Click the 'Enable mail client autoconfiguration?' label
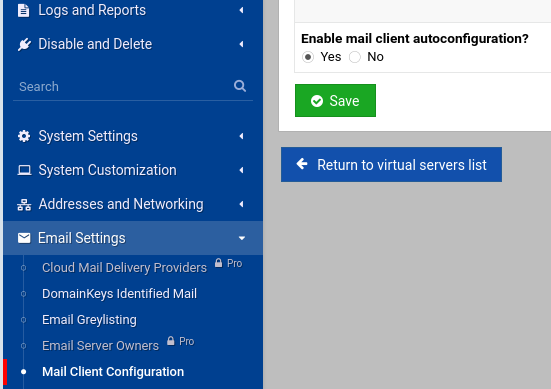Viewport: 551px width, 389px height. (x=415, y=39)
